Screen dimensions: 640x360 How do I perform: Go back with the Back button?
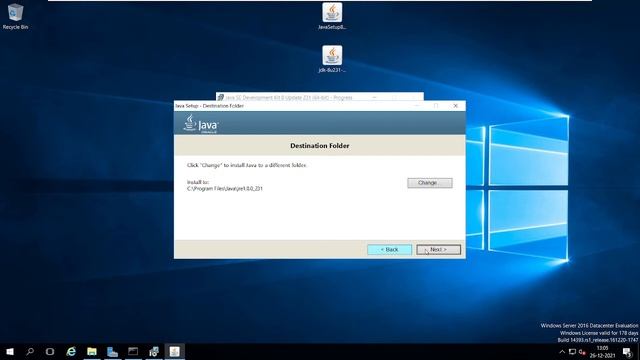coord(389,249)
